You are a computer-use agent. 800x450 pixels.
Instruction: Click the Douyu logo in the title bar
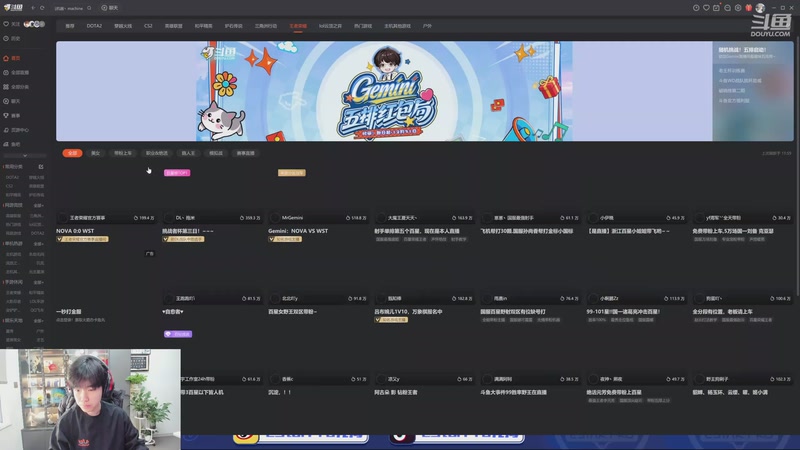tap(13, 8)
